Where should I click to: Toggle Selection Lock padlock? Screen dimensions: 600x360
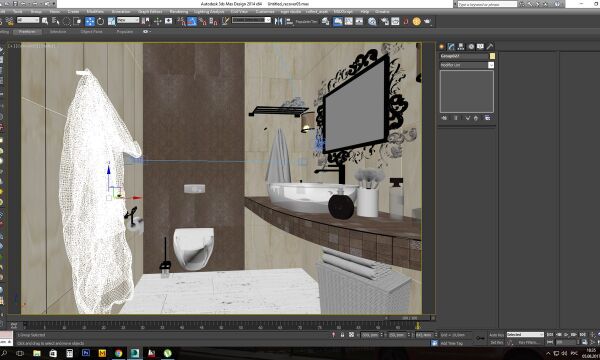point(342,335)
